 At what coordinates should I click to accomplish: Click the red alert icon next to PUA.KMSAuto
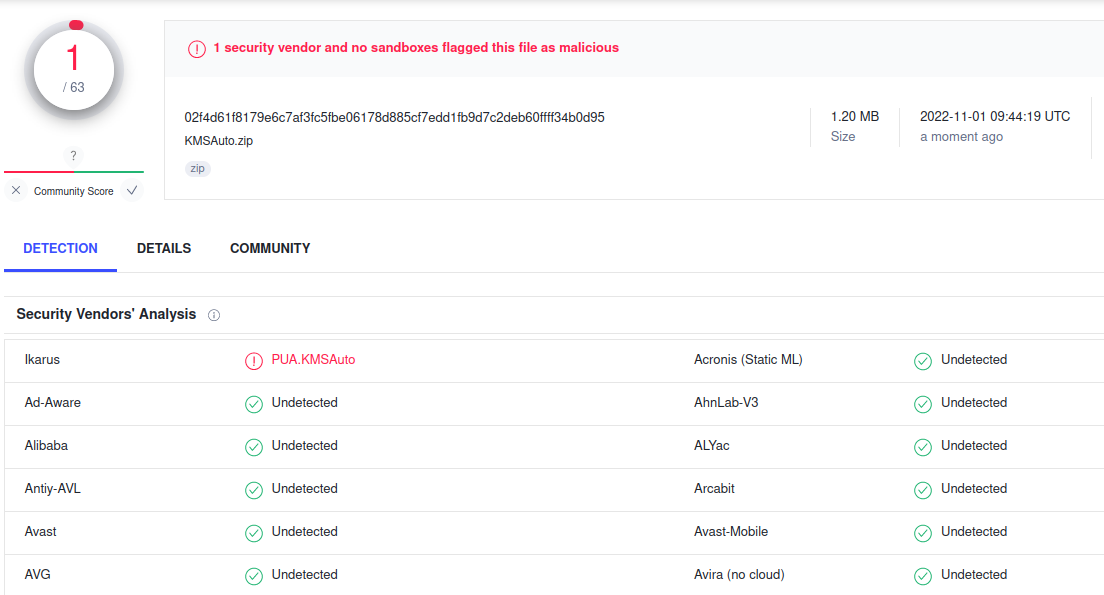[253, 361]
